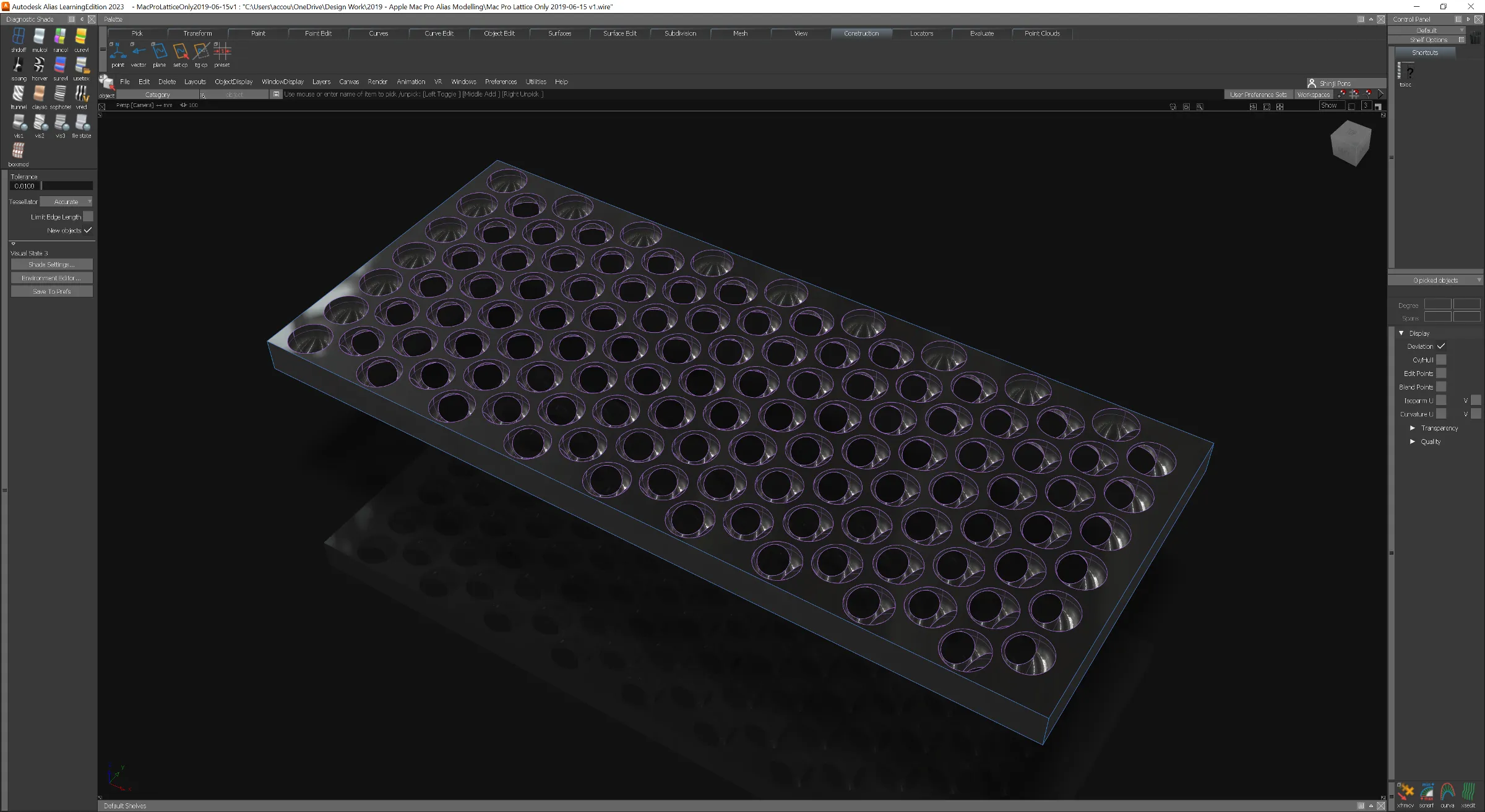Switch to the Surfaces palette tab

[x=559, y=33]
